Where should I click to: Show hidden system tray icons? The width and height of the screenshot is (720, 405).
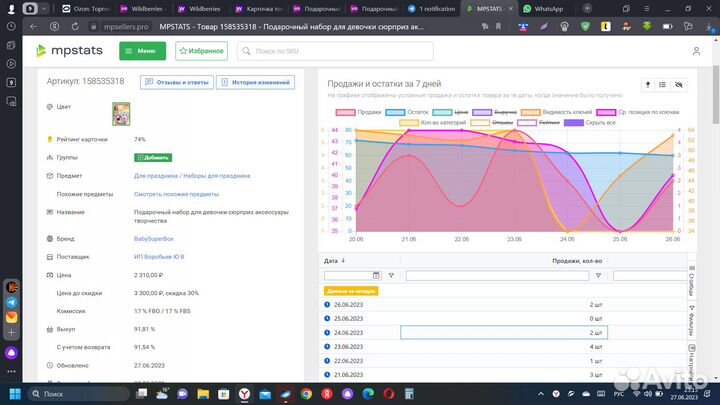[541, 394]
